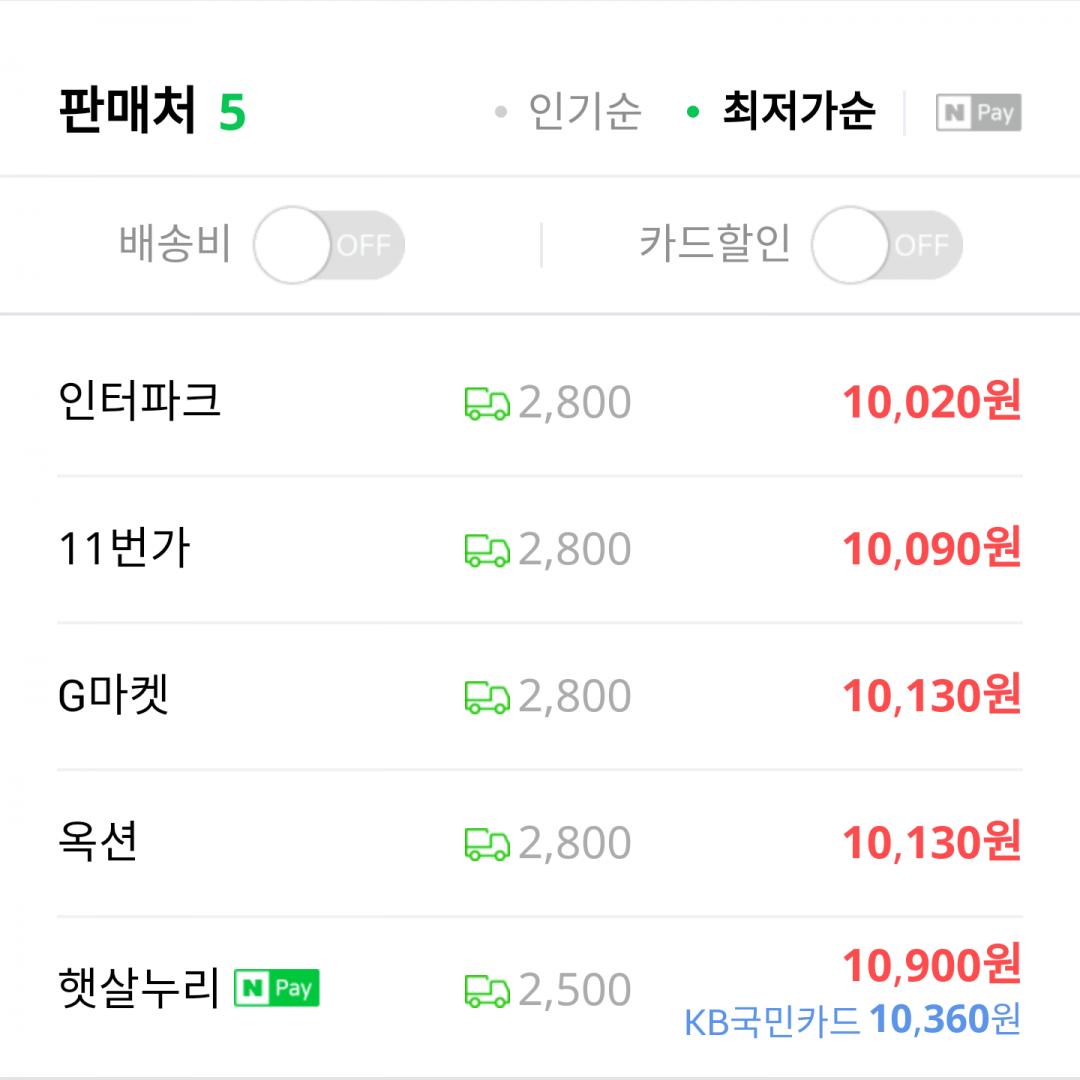
Task: Click delivery truck icon in 인터파크 row
Action: coord(487,403)
